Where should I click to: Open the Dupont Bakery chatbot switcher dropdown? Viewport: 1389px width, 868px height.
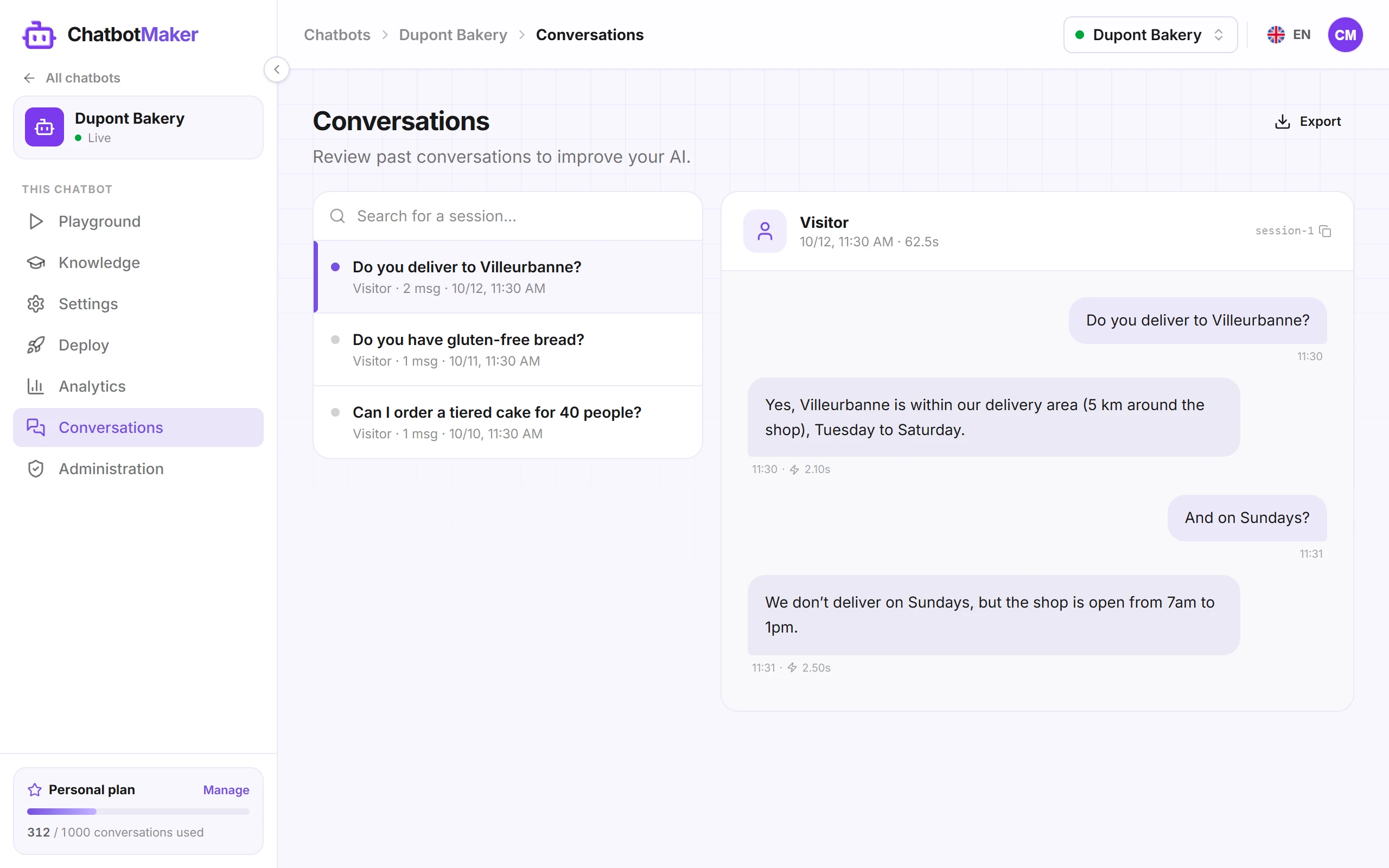tap(1150, 35)
